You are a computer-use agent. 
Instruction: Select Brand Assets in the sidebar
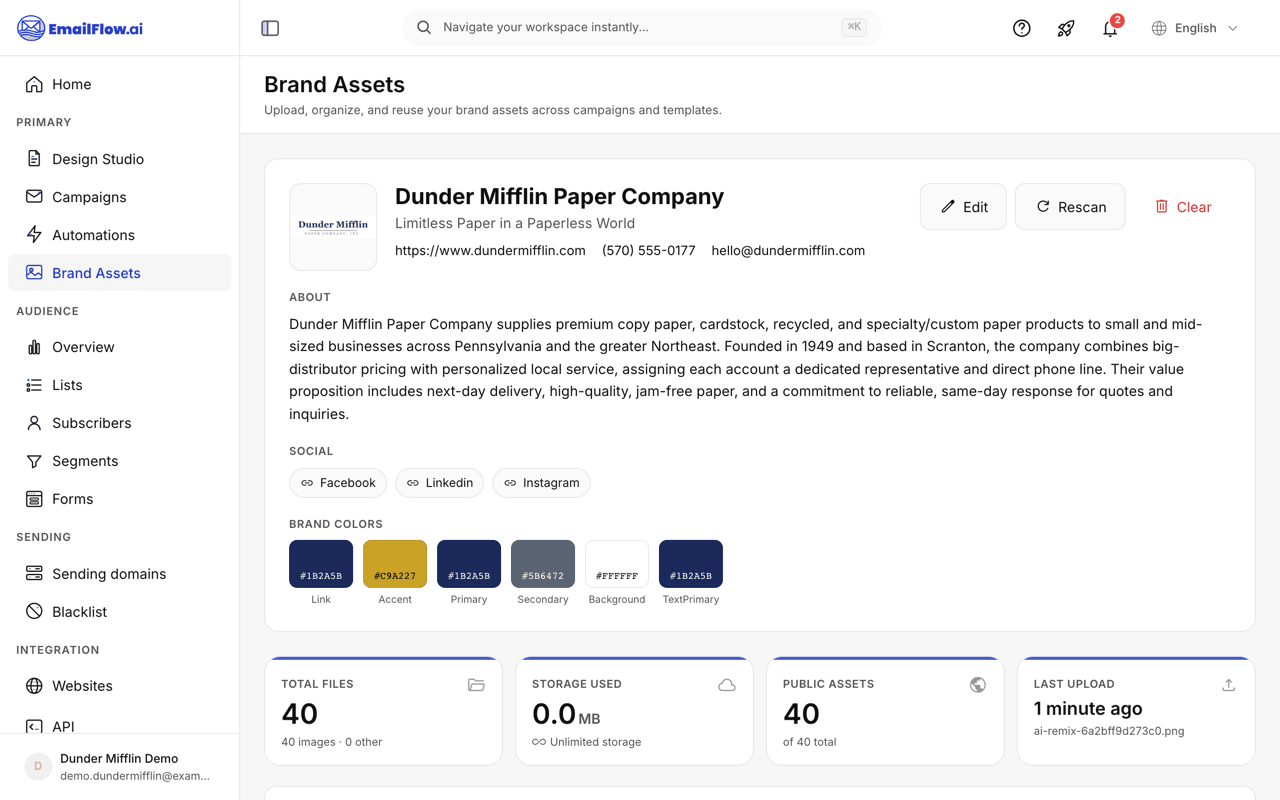120,273
